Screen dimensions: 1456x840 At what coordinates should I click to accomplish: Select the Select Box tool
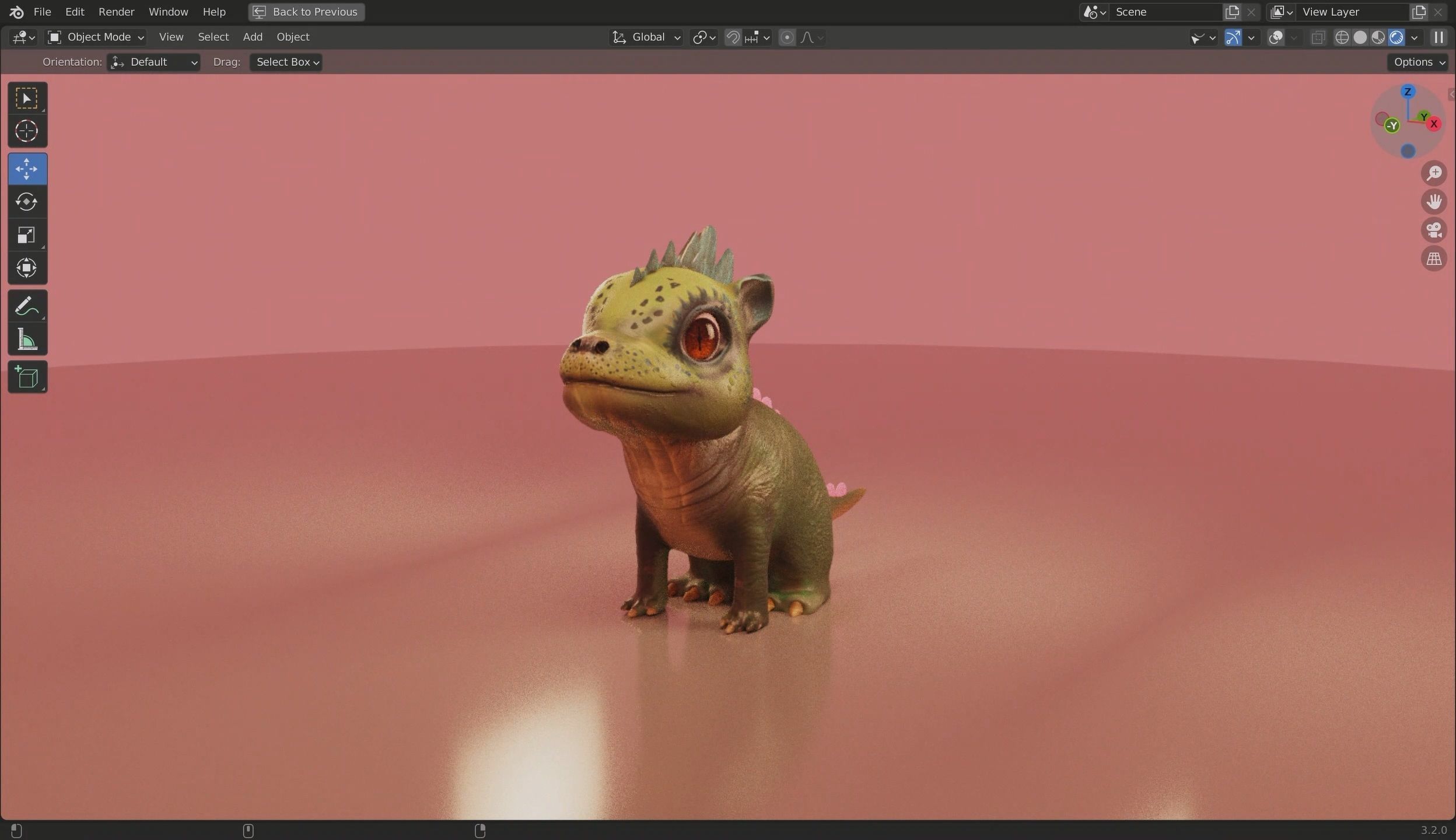27,98
